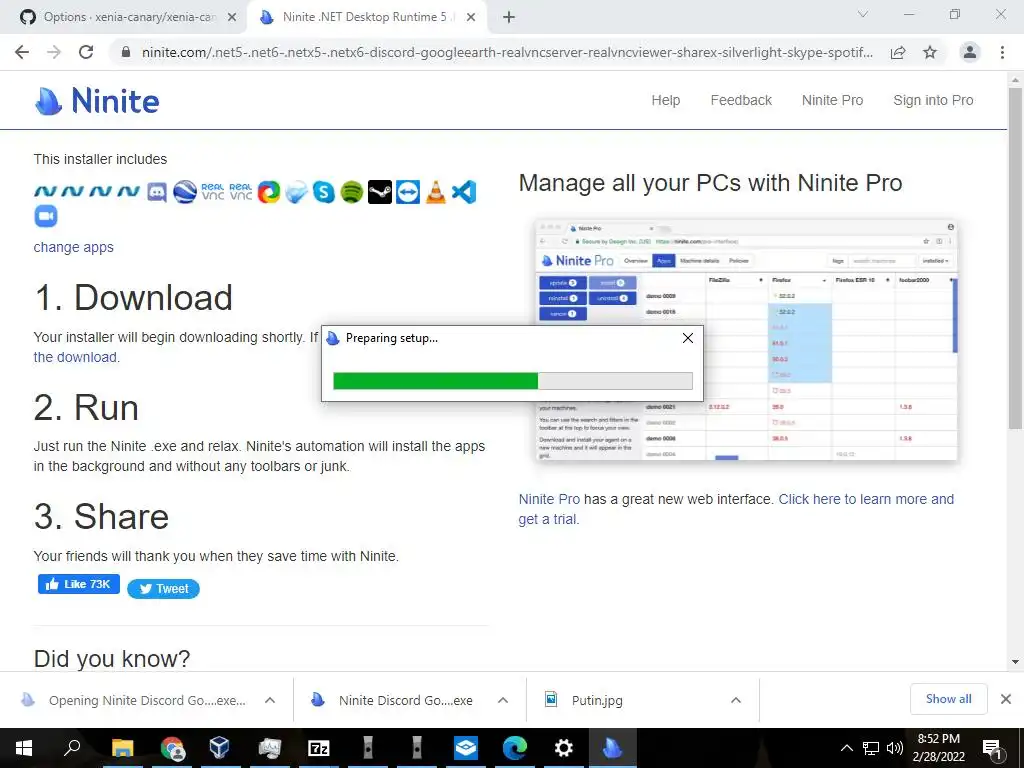The height and width of the screenshot is (768, 1024).
Task: Open Microsoft Edge from the taskbar
Action: pos(515,748)
